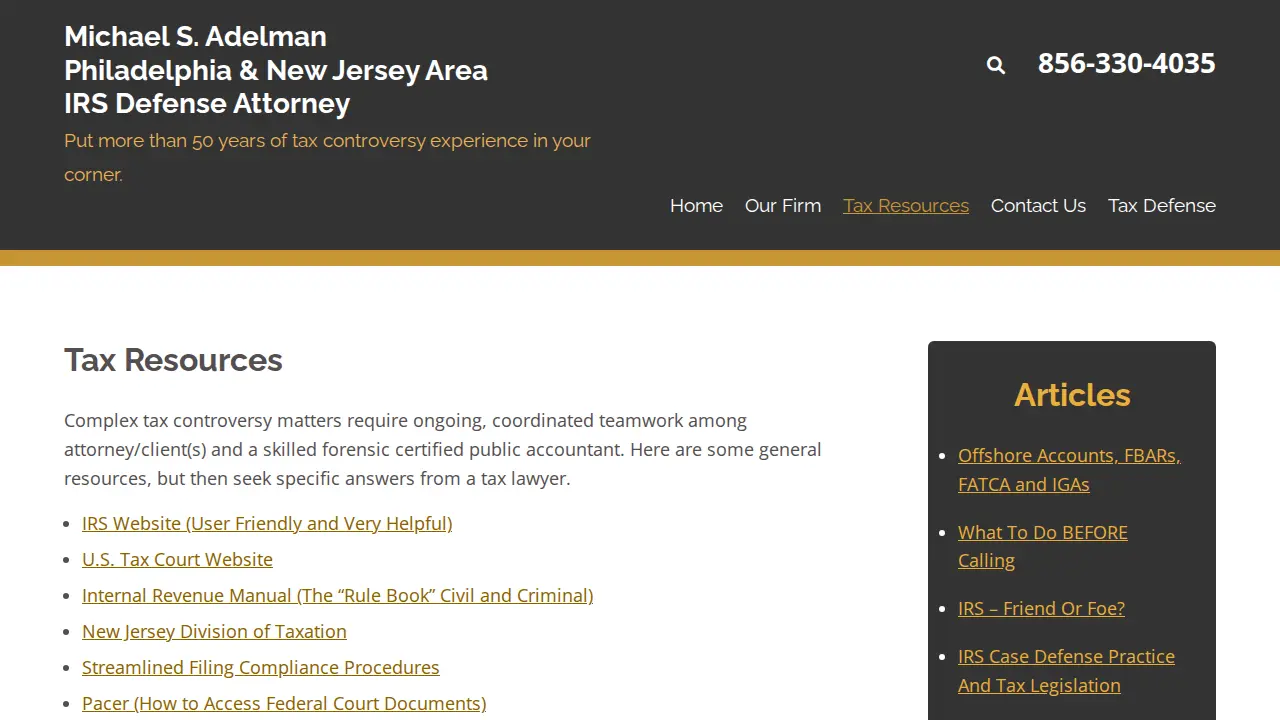
Task: Open What To Do BEFORE Calling article
Action: (x=1042, y=546)
